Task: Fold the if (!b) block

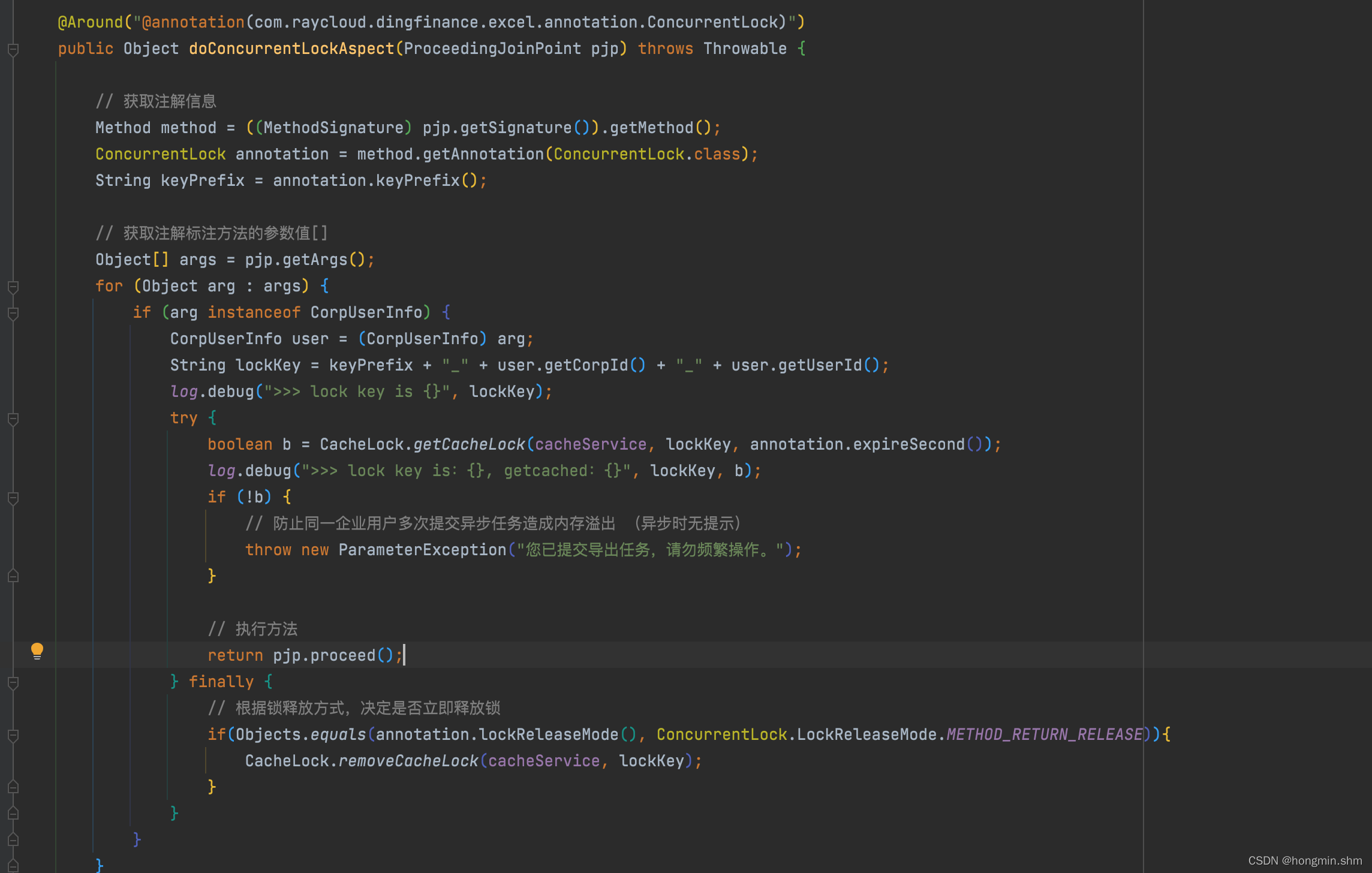Action: click(13, 498)
